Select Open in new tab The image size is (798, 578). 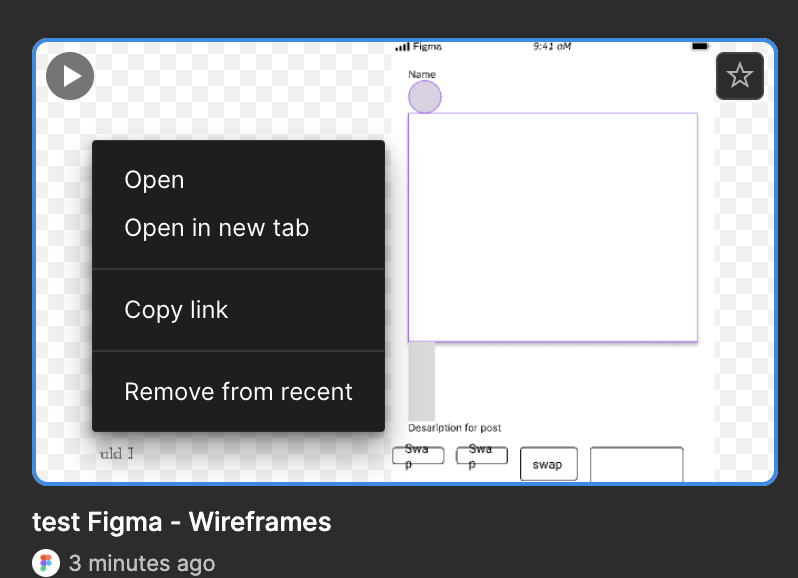click(238, 227)
